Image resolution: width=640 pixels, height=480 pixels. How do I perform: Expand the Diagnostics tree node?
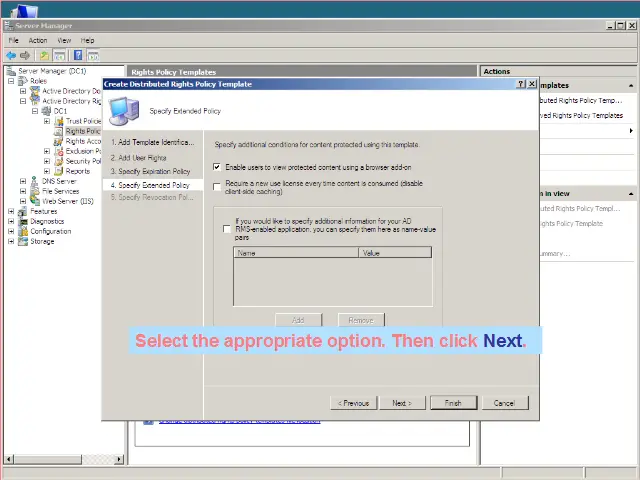click(x=11, y=221)
